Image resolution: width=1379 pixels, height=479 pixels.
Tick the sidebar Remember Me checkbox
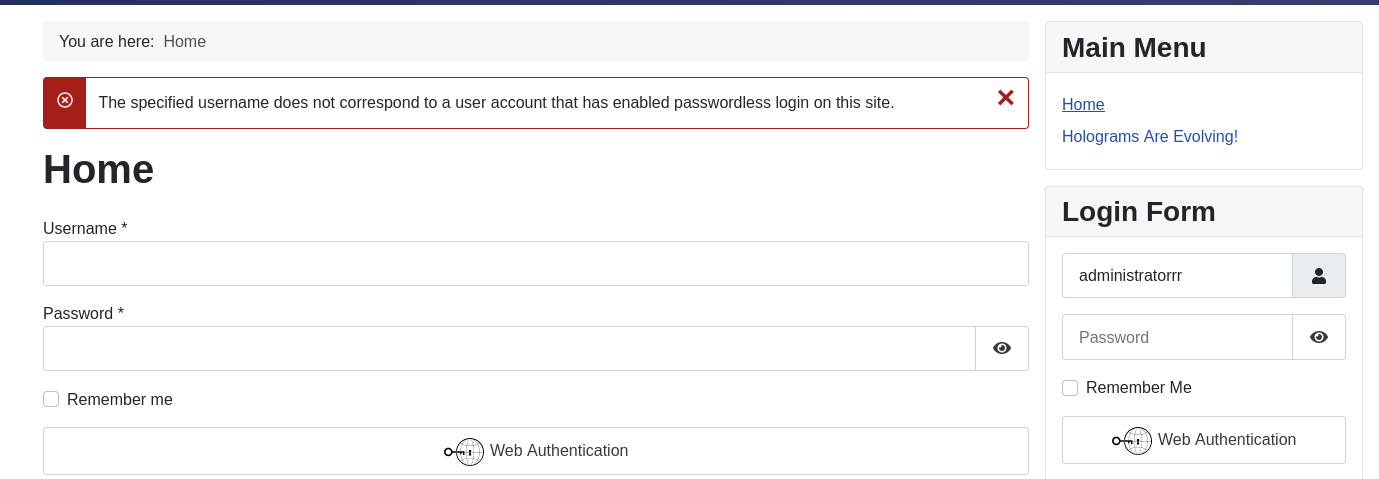pos(1070,388)
